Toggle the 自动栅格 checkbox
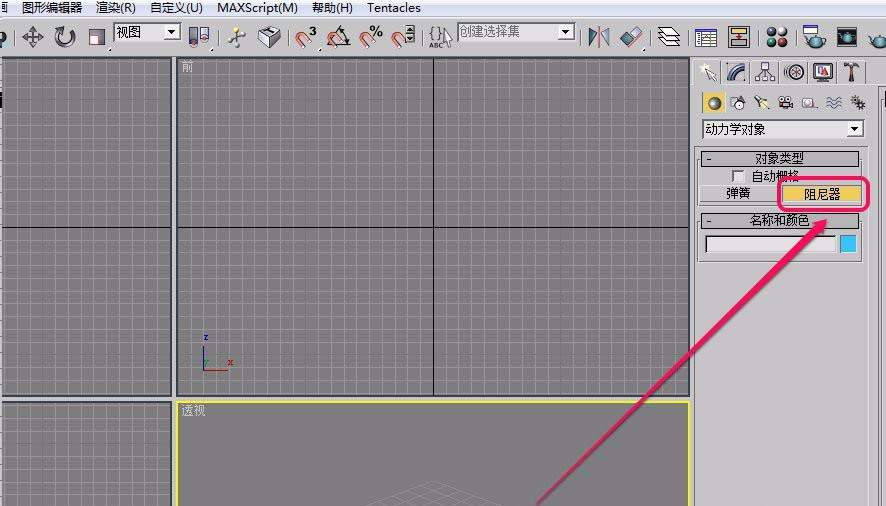The image size is (886, 506). pos(737,176)
